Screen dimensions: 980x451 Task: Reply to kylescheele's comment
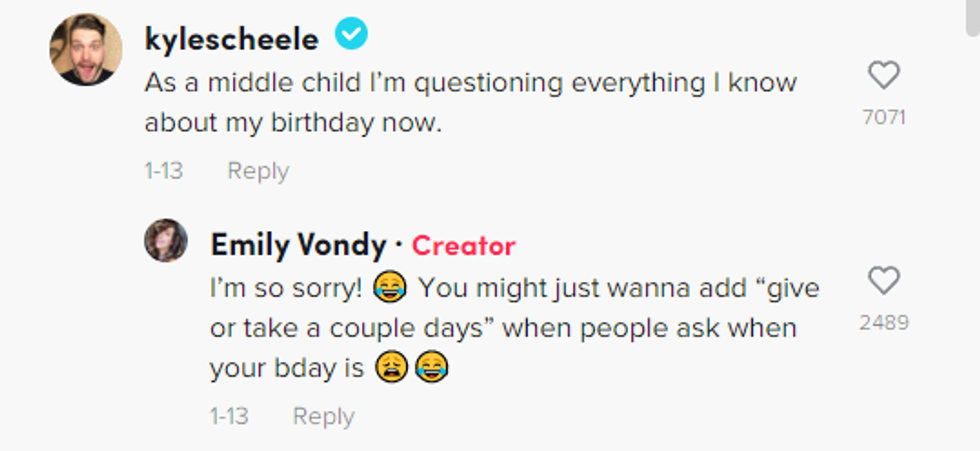258,171
